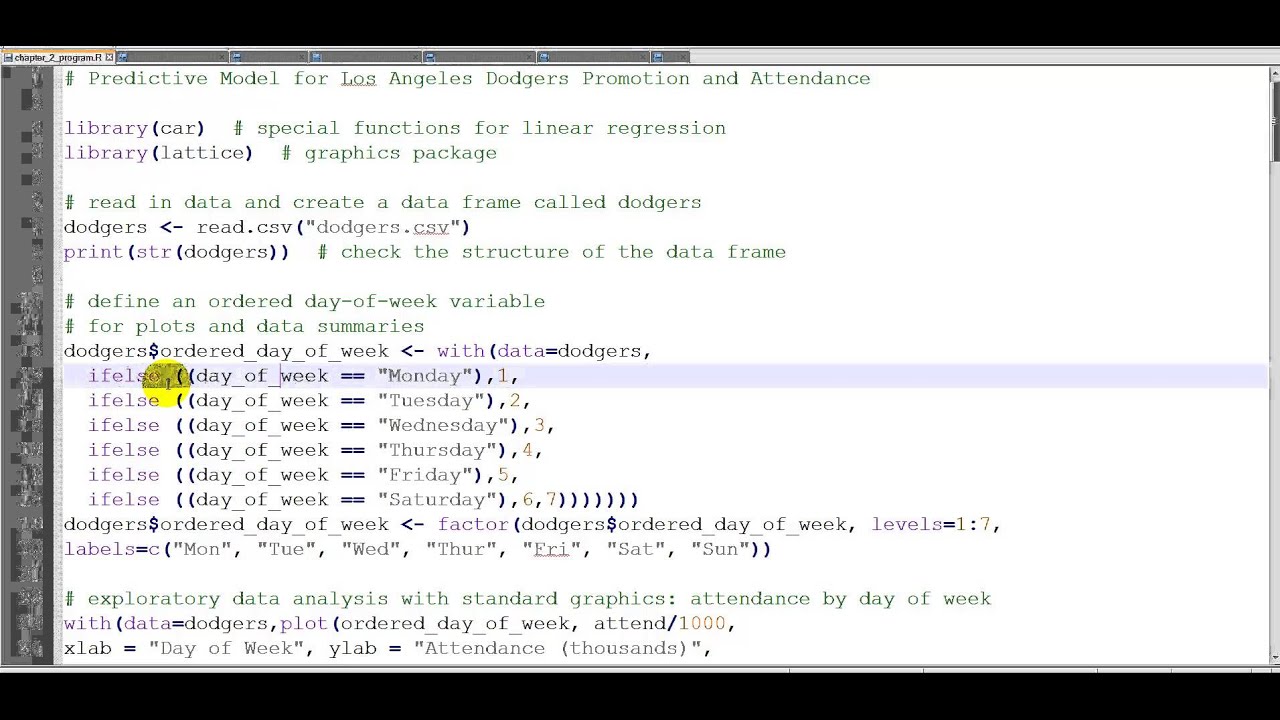This screenshot has height=720, width=1280.
Task: Click the 'xlab = "Day of Week"' argument
Action: [183, 648]
